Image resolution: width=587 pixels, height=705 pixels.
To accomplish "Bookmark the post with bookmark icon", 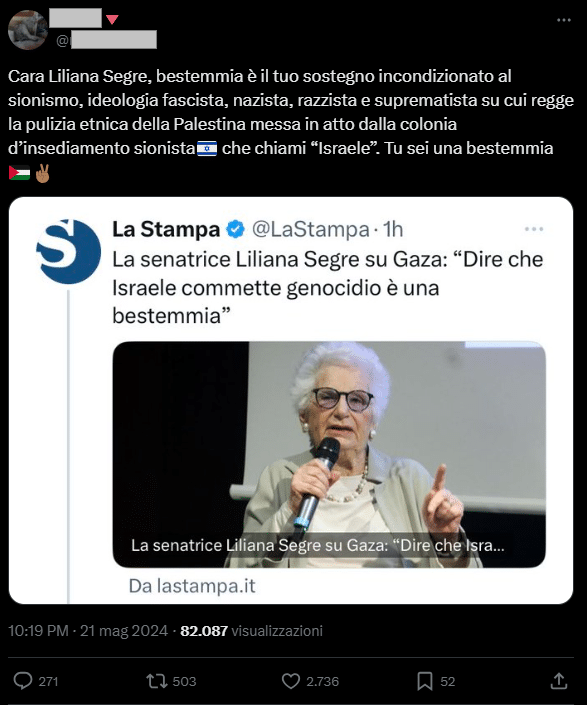I will pyautogui.click(x=425, y=681).
